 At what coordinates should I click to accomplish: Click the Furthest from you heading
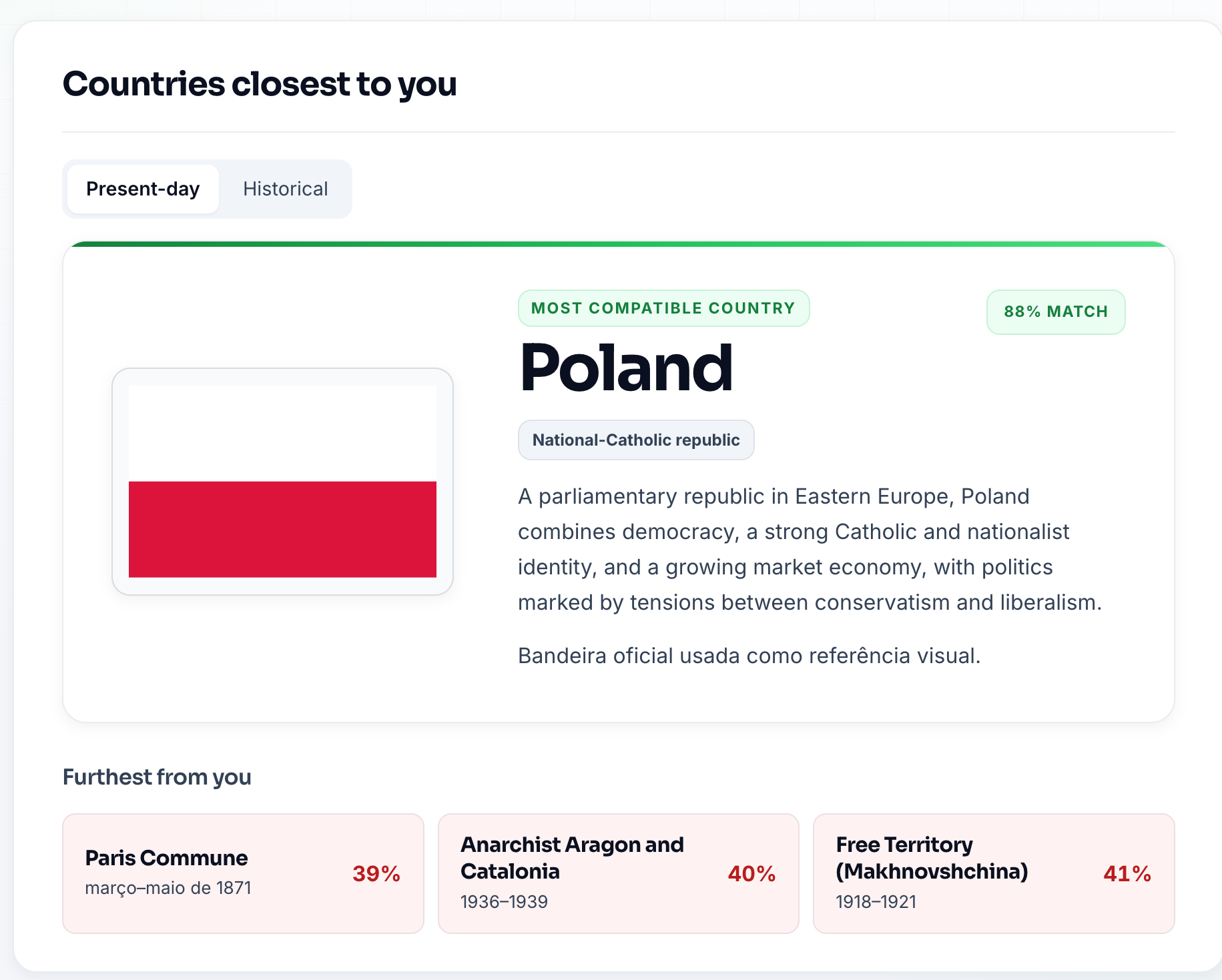pos(157,777)
